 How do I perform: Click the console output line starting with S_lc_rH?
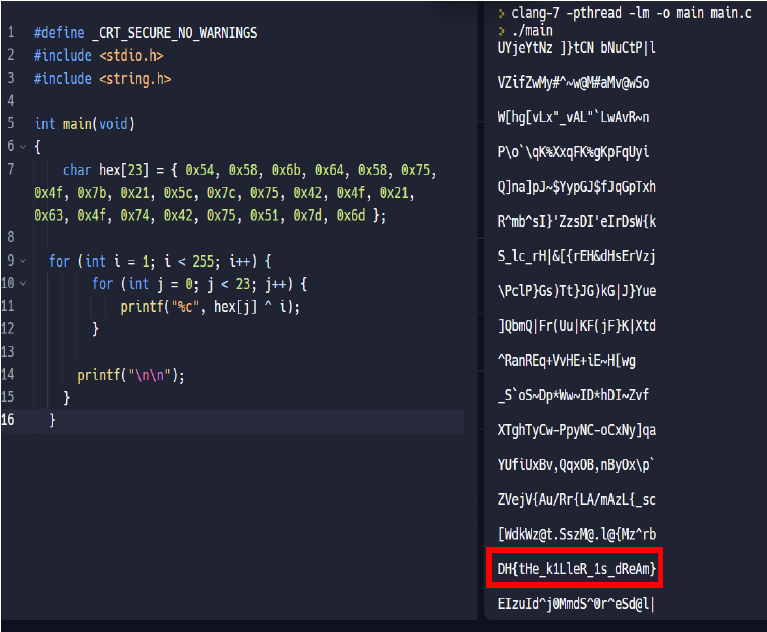point(576,256)
